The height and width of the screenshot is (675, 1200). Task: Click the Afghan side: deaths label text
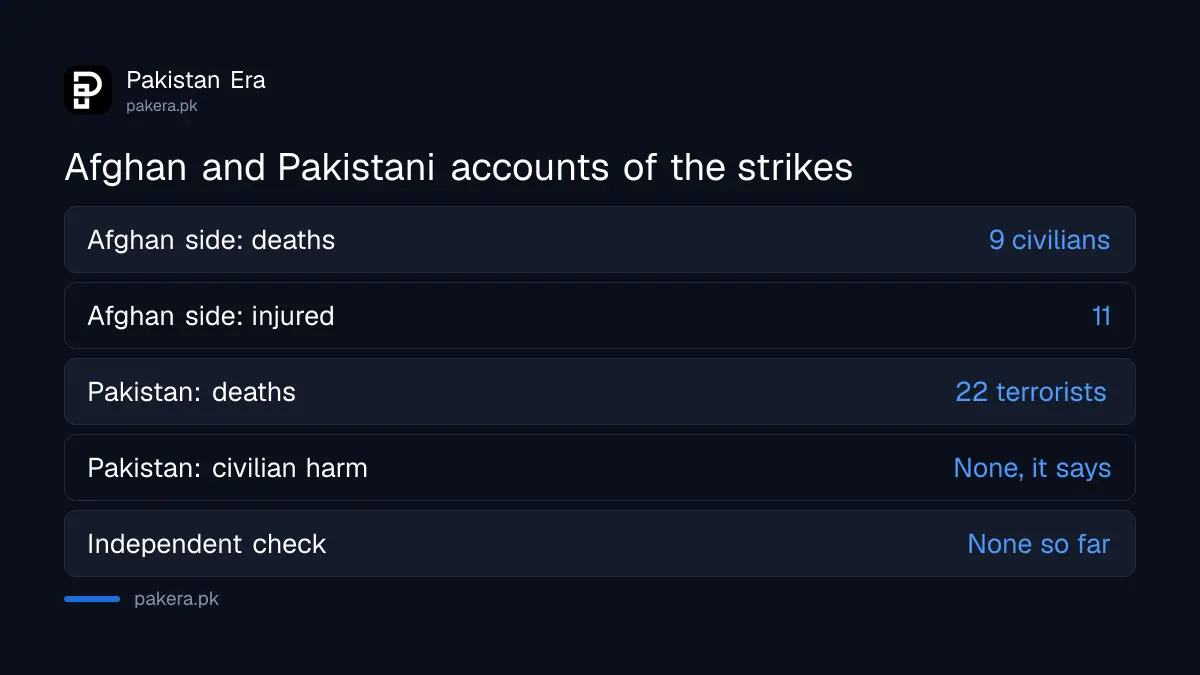[211, 240]
